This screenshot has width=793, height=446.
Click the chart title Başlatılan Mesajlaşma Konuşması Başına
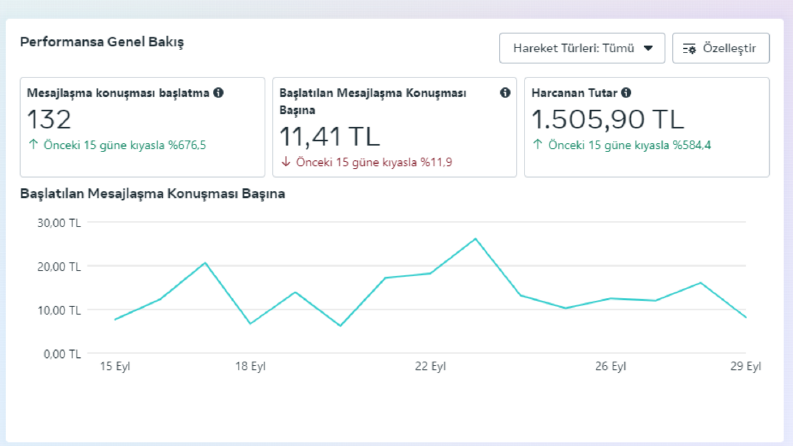153,194
